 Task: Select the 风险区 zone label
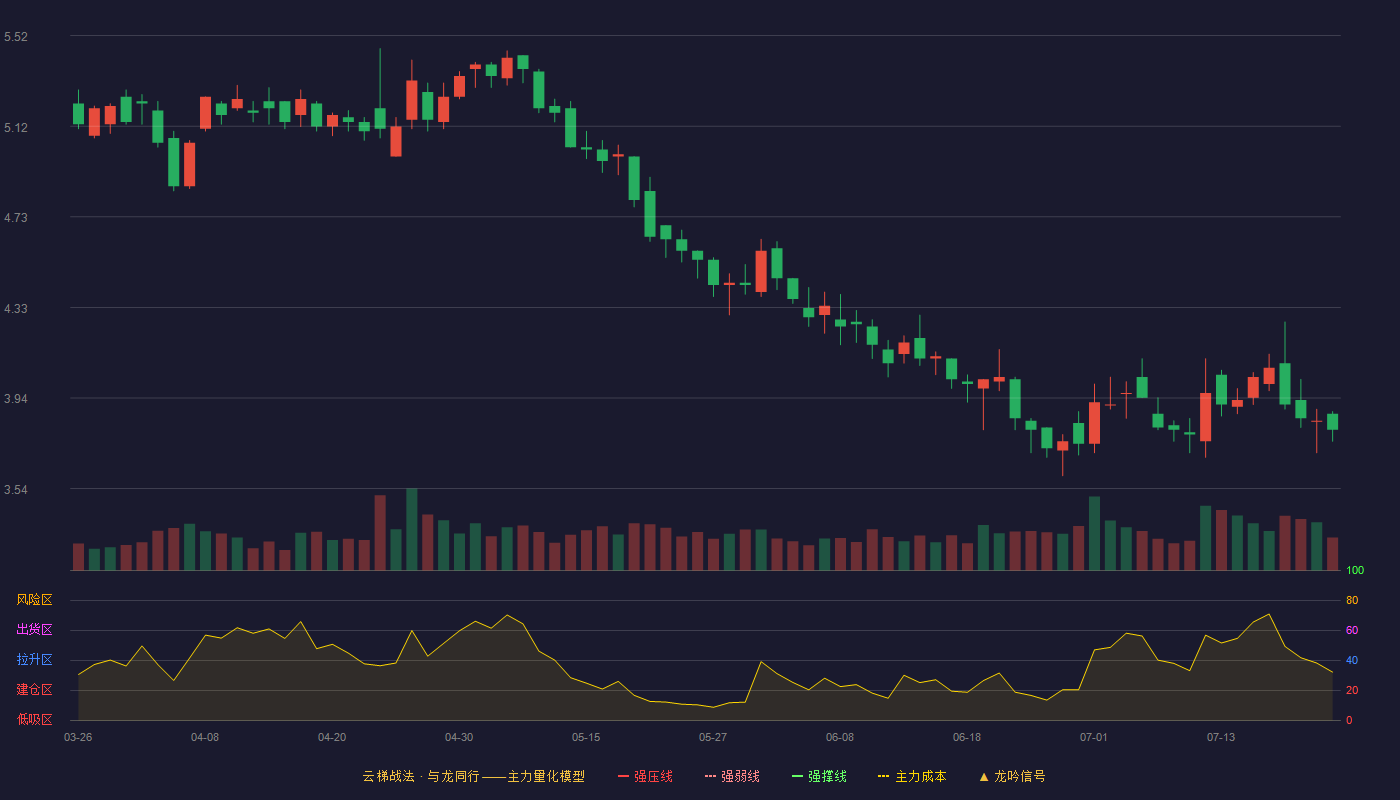pos(34,600)
